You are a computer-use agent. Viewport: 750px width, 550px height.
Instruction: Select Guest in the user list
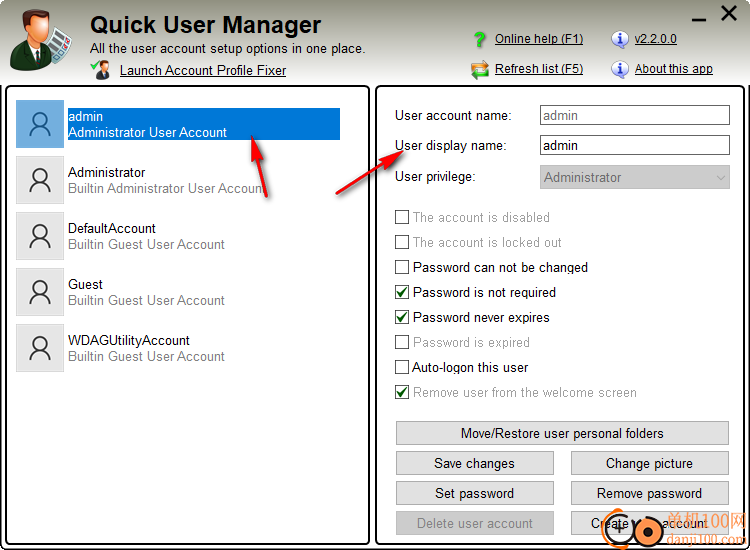pos(85,284)
